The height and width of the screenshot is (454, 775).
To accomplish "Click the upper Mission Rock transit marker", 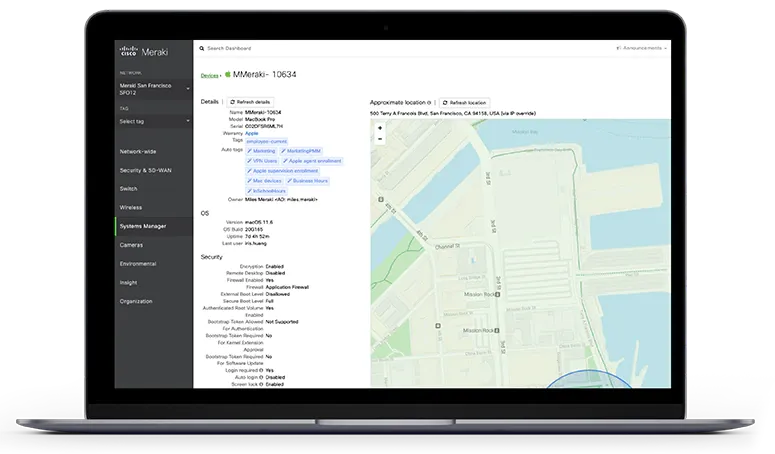I will [x=498, y=294].
